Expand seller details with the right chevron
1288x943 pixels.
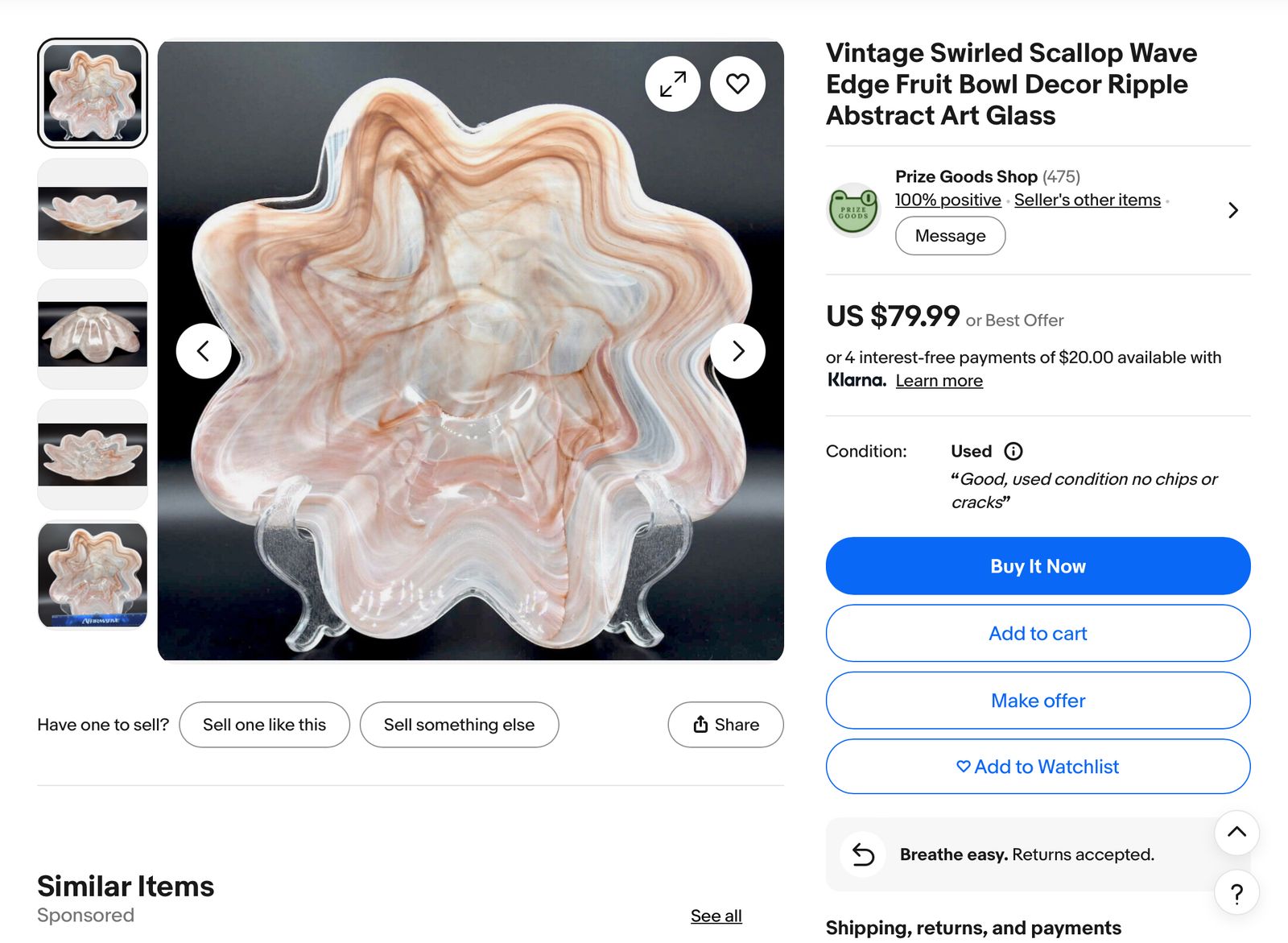1233,210
